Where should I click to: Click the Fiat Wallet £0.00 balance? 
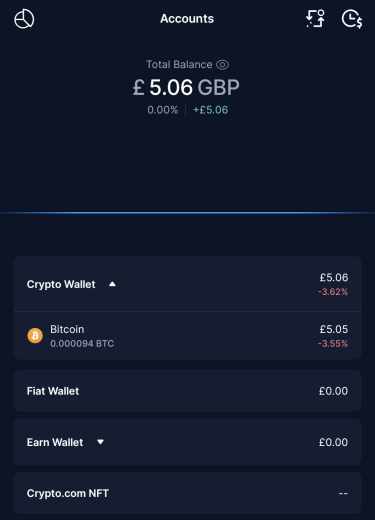333,391
